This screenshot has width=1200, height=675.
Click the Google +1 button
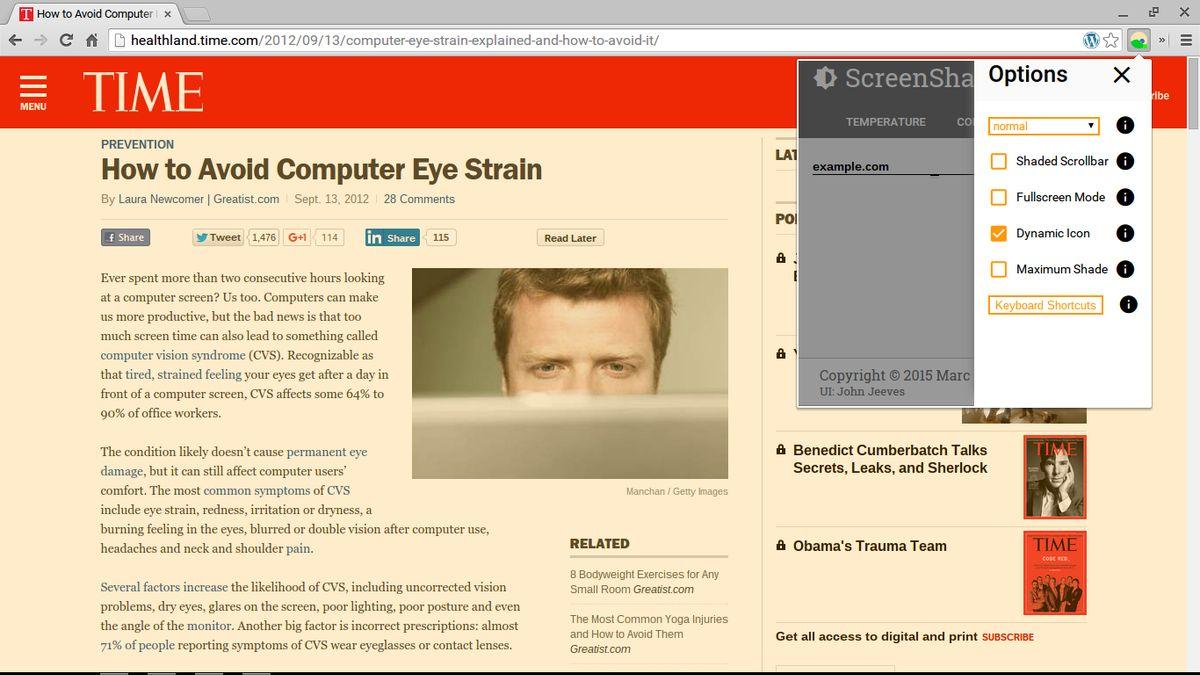click(x=298, y=238)
